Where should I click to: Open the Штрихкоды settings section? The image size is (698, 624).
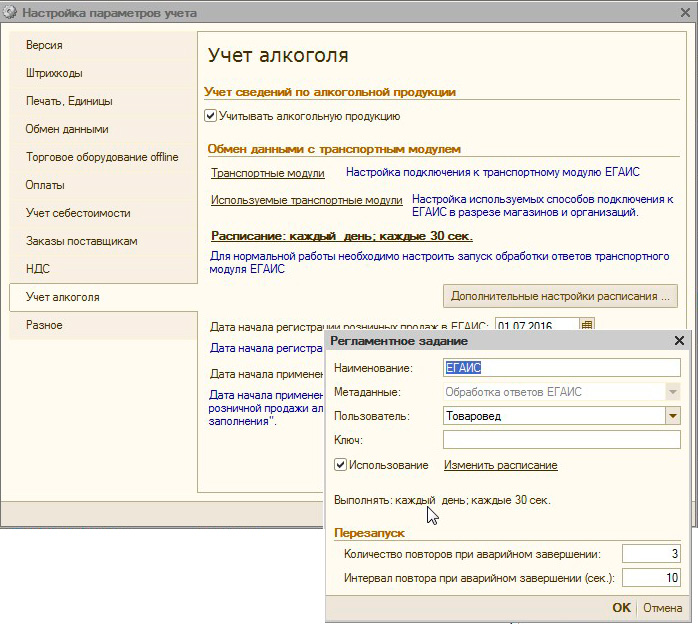click(x=54, y=73)
